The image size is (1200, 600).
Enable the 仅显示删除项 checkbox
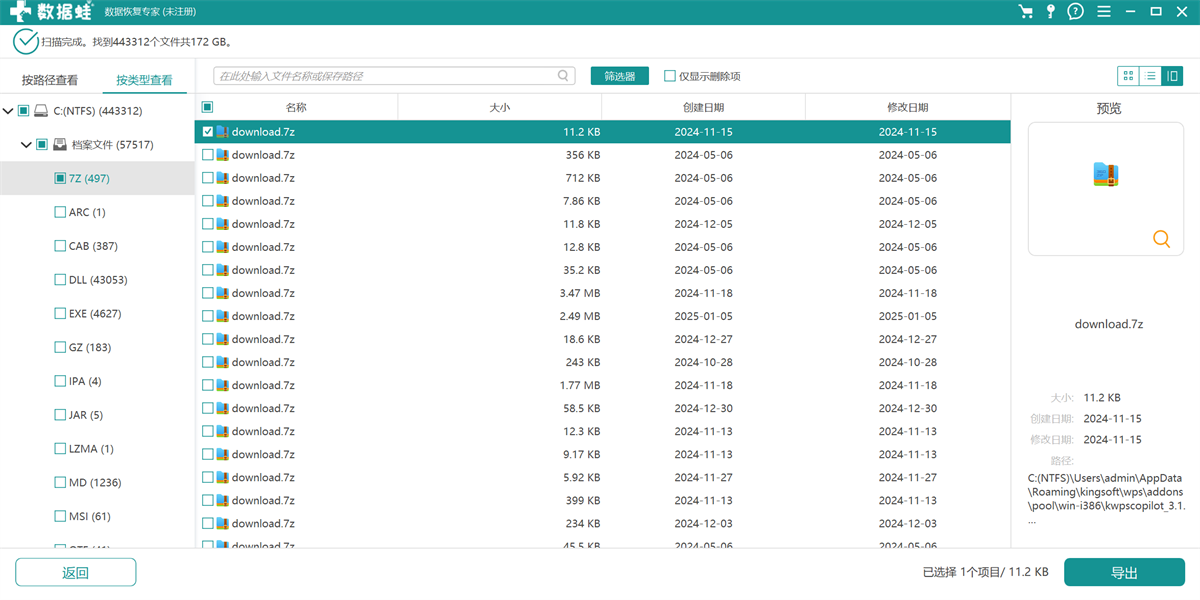[x=670, y=76]
